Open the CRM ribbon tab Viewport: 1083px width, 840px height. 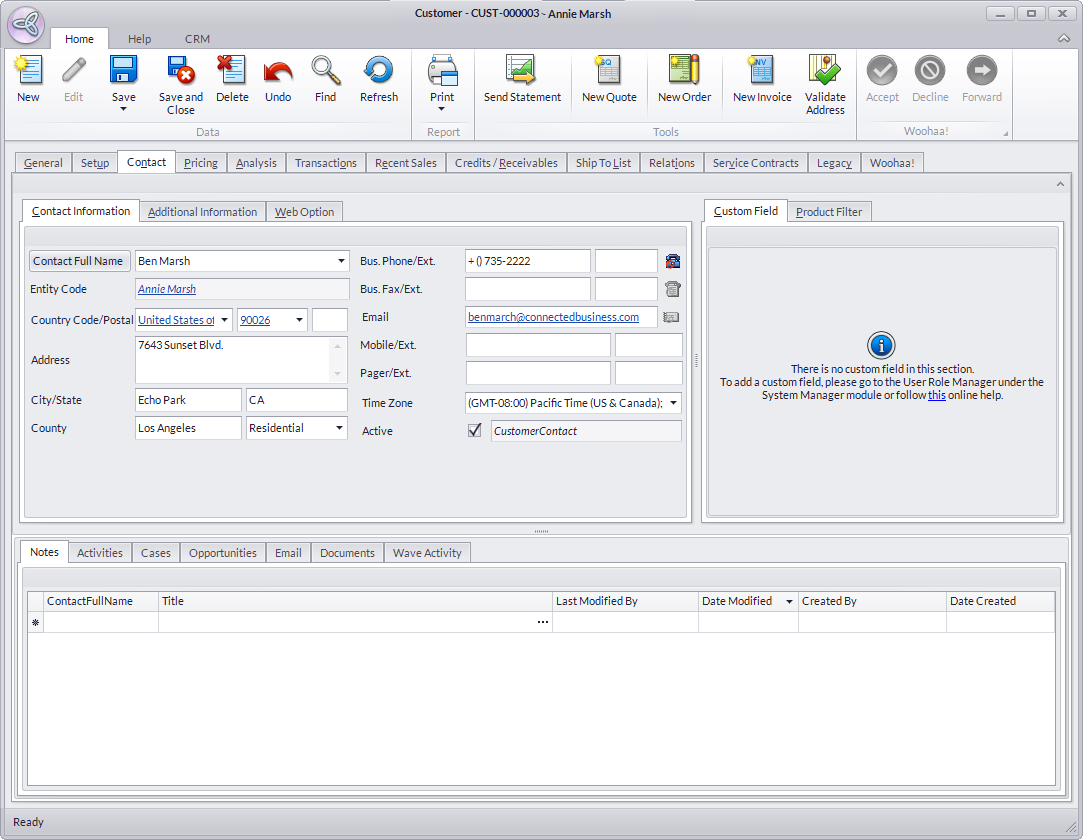(x=197, y=39)
